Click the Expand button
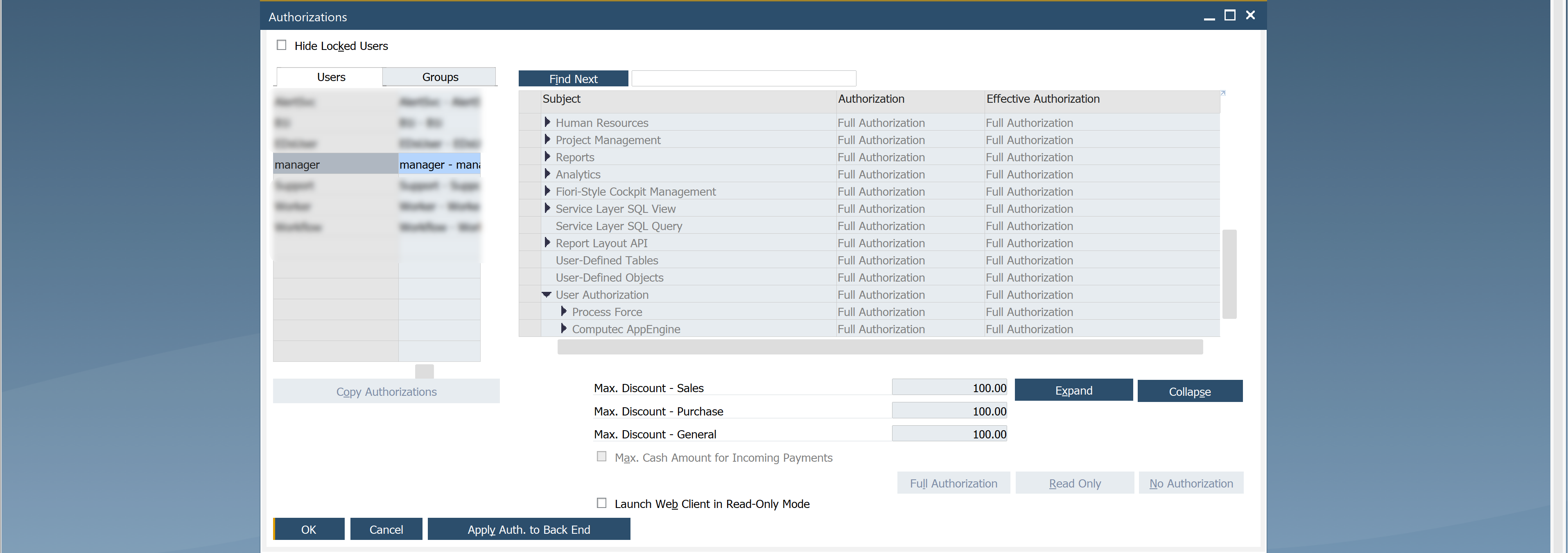The height and width of the screenshot is (553, 1568). [x=1073, y=390]
